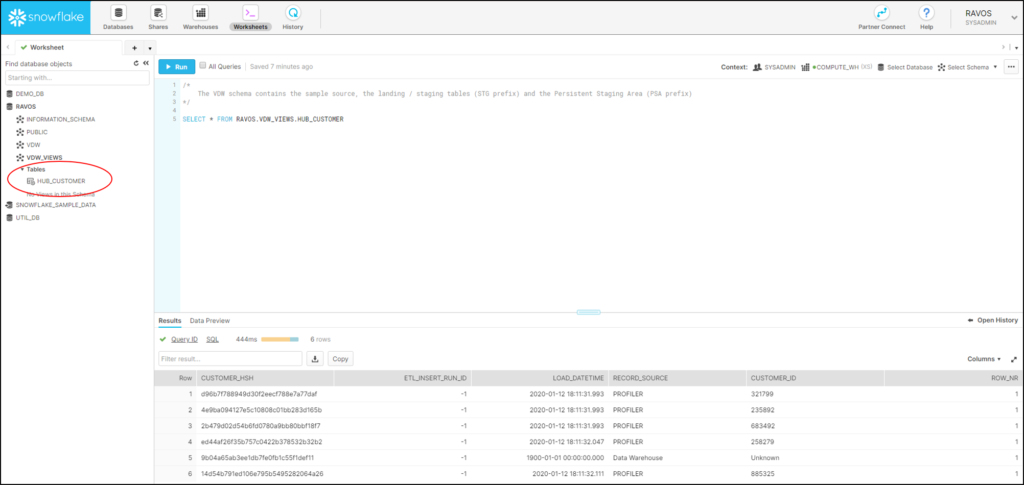Viewport: 1024px width, 485px height.
Task: Run the SQL query
Action: pos(175,67)
